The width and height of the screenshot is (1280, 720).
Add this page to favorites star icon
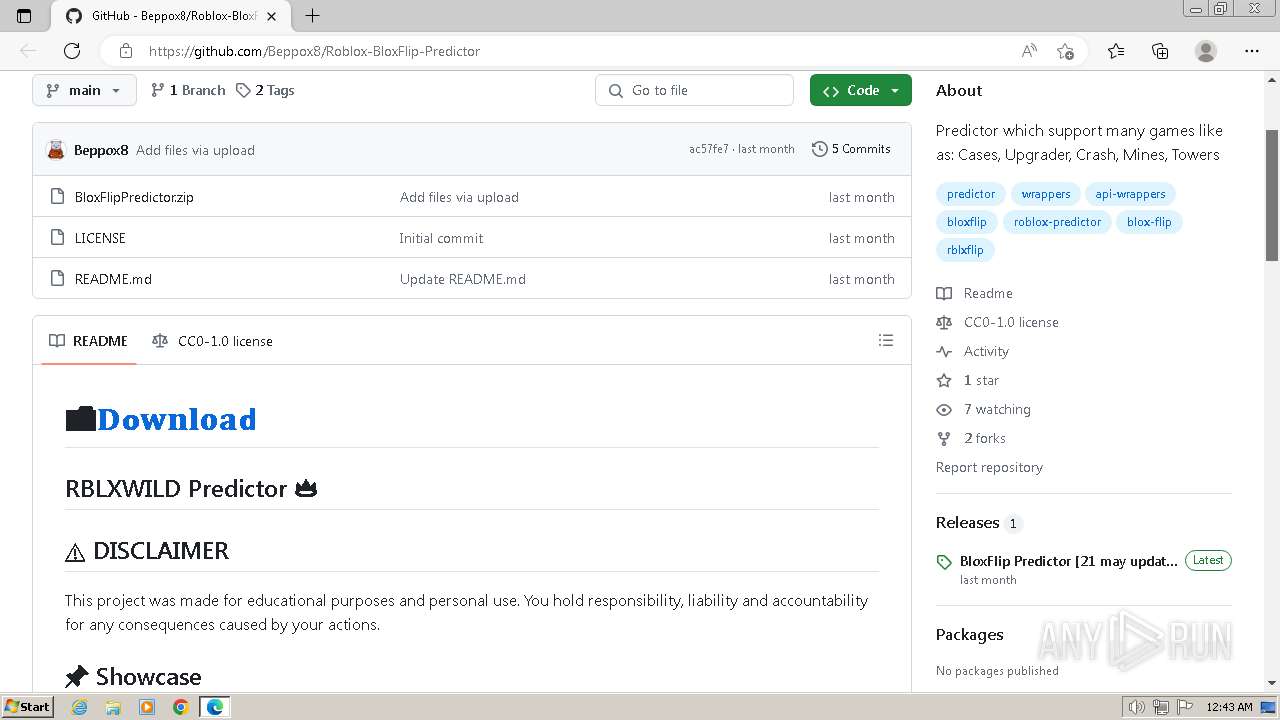[1065, 51]
